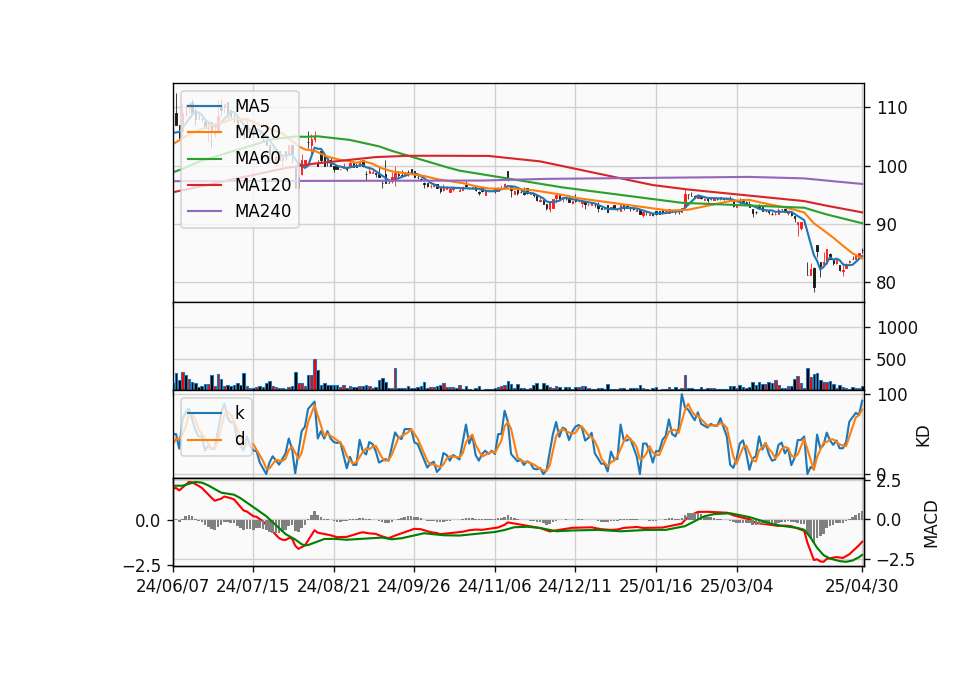
Task: Click the green MA60 legend line sample
Action: [x=204, y=158]
